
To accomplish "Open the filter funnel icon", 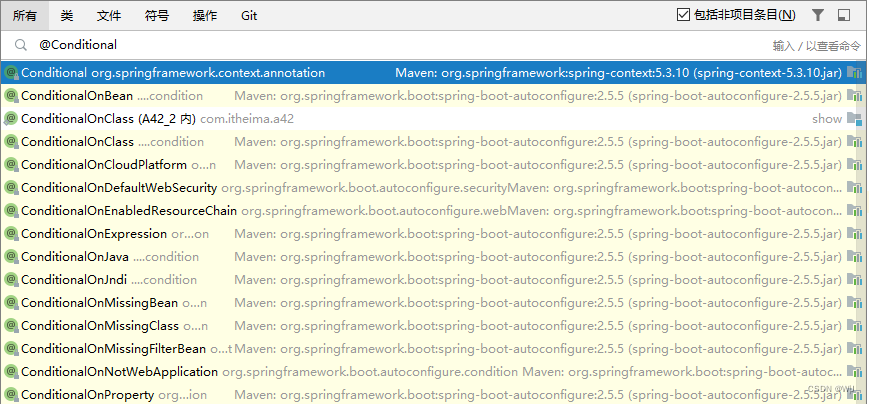I will [x=817, y=15].
